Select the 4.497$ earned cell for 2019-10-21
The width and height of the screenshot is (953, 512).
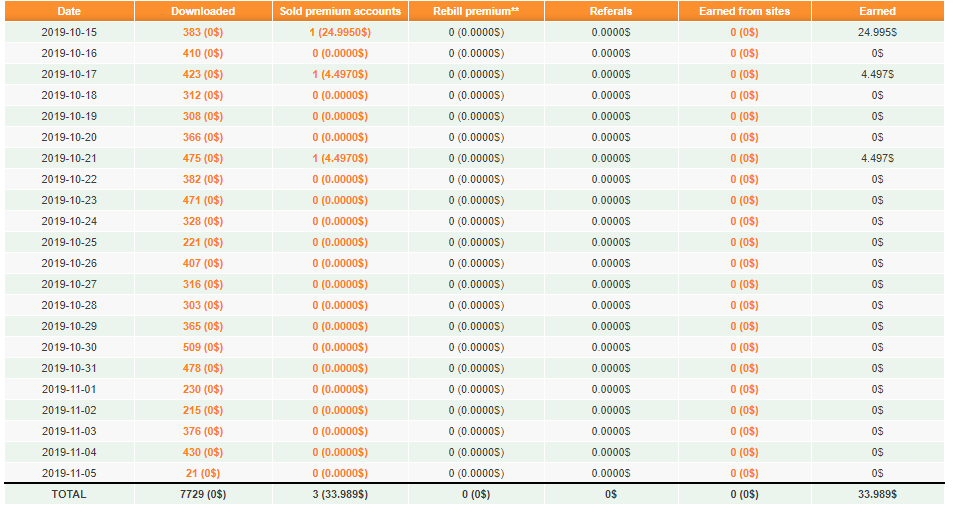coord(878,158)
